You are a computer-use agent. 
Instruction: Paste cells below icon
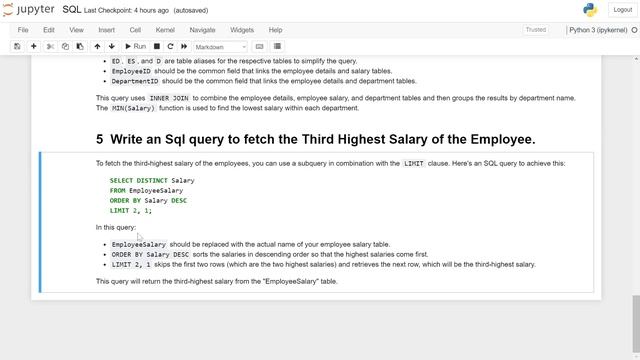(x=80, y=47)
